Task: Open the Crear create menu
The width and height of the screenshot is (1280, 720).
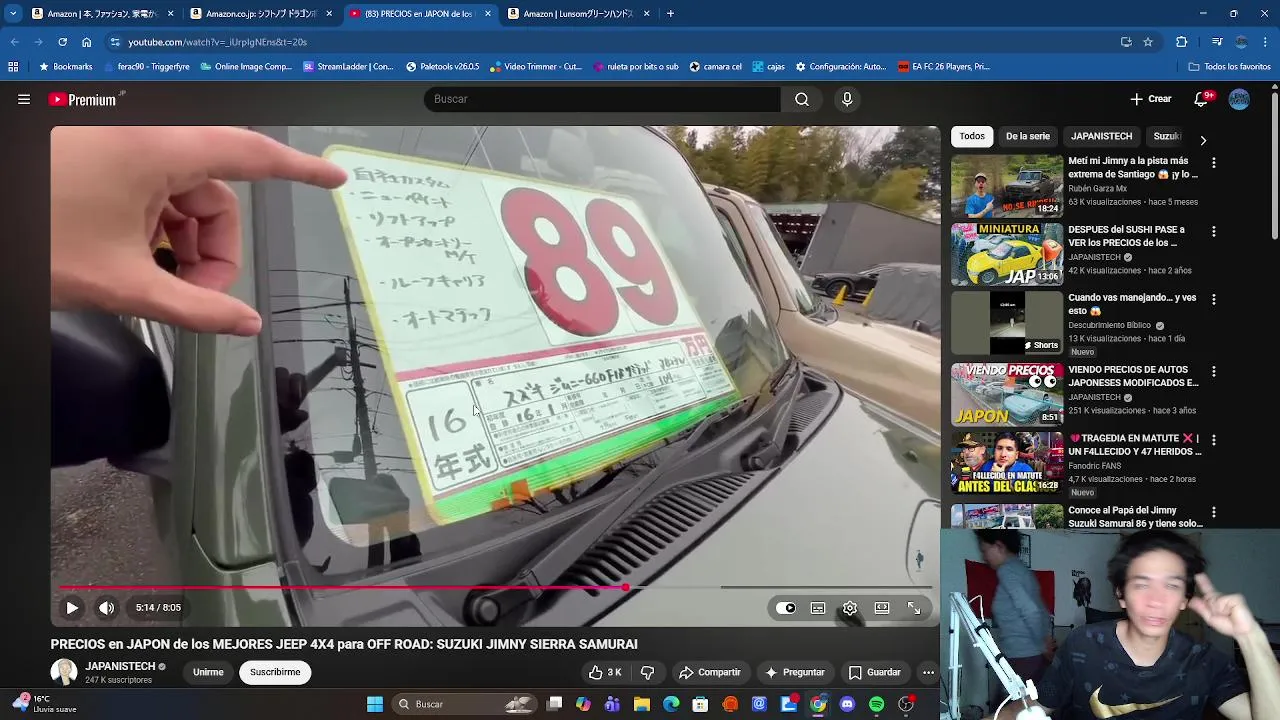Action: [x=1151, y=99]
